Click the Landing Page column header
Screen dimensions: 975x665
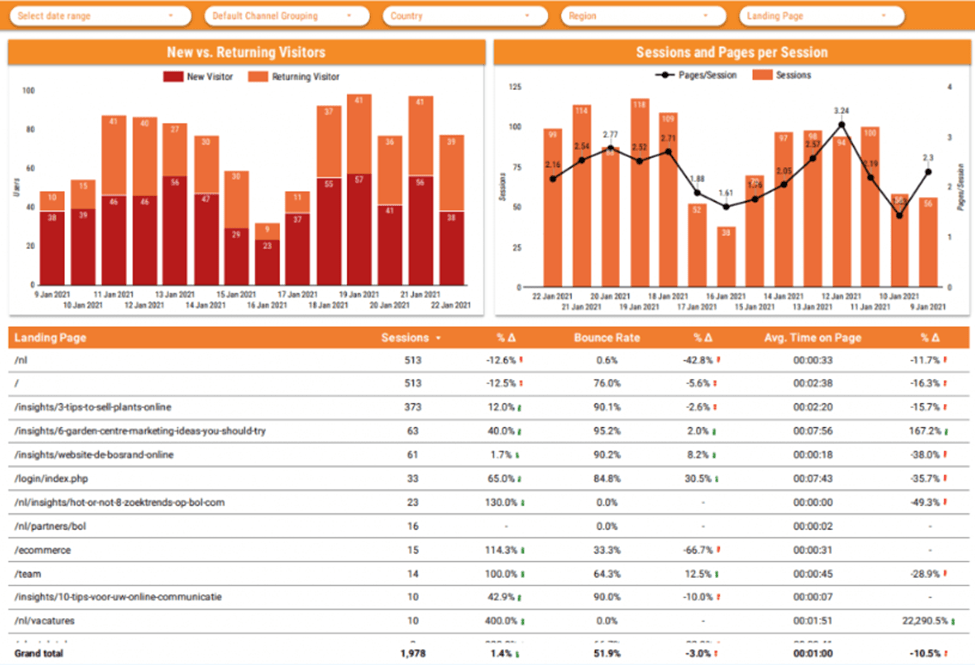click(50, 338)
